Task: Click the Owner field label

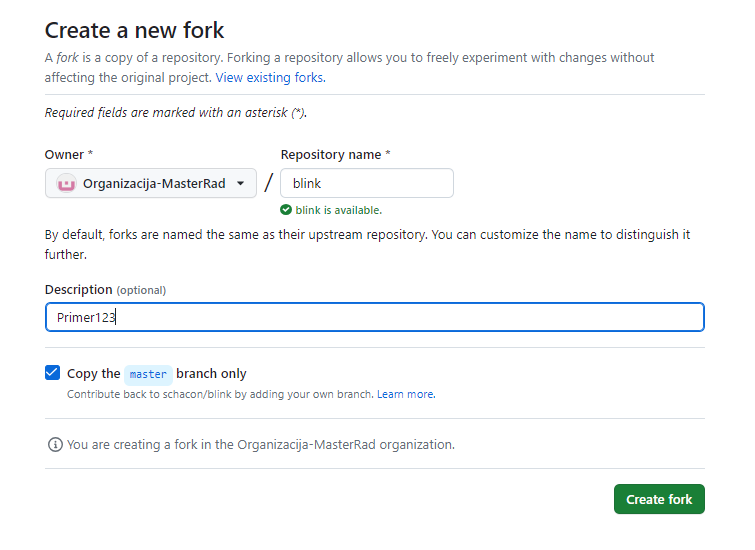Action: pyautogui.click(x=69, y=155)
